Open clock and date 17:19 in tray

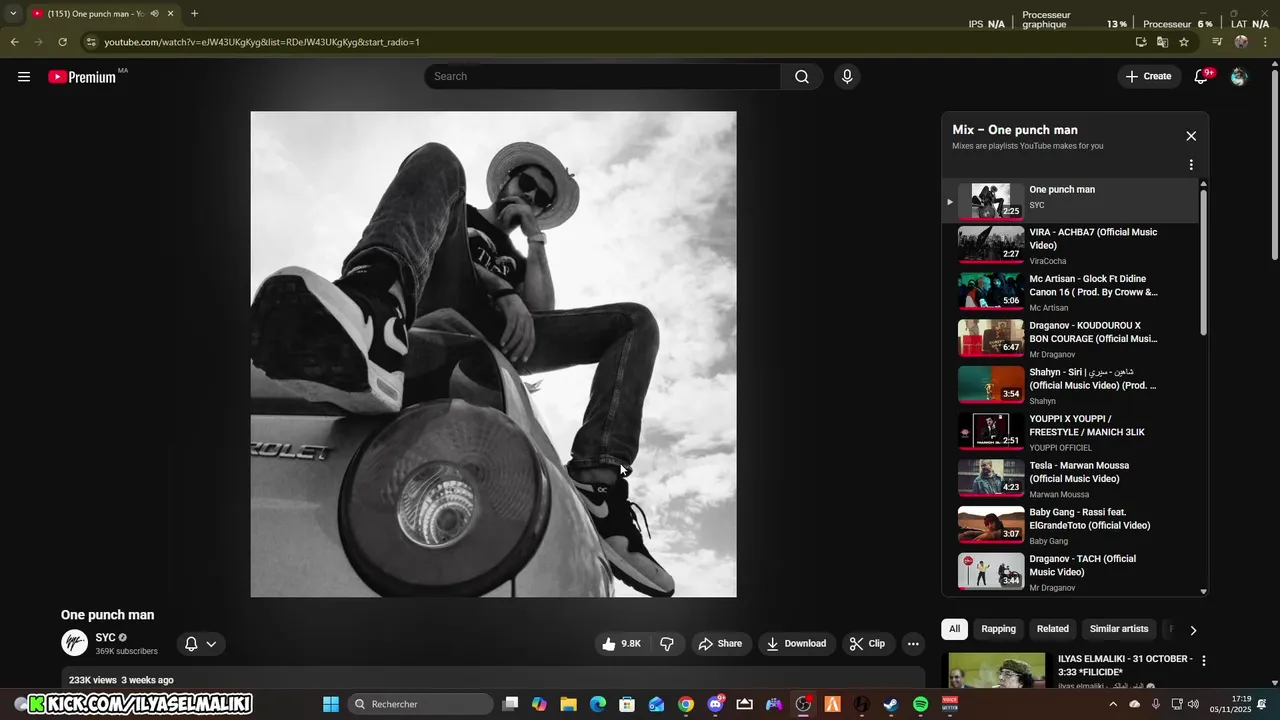1229,704
